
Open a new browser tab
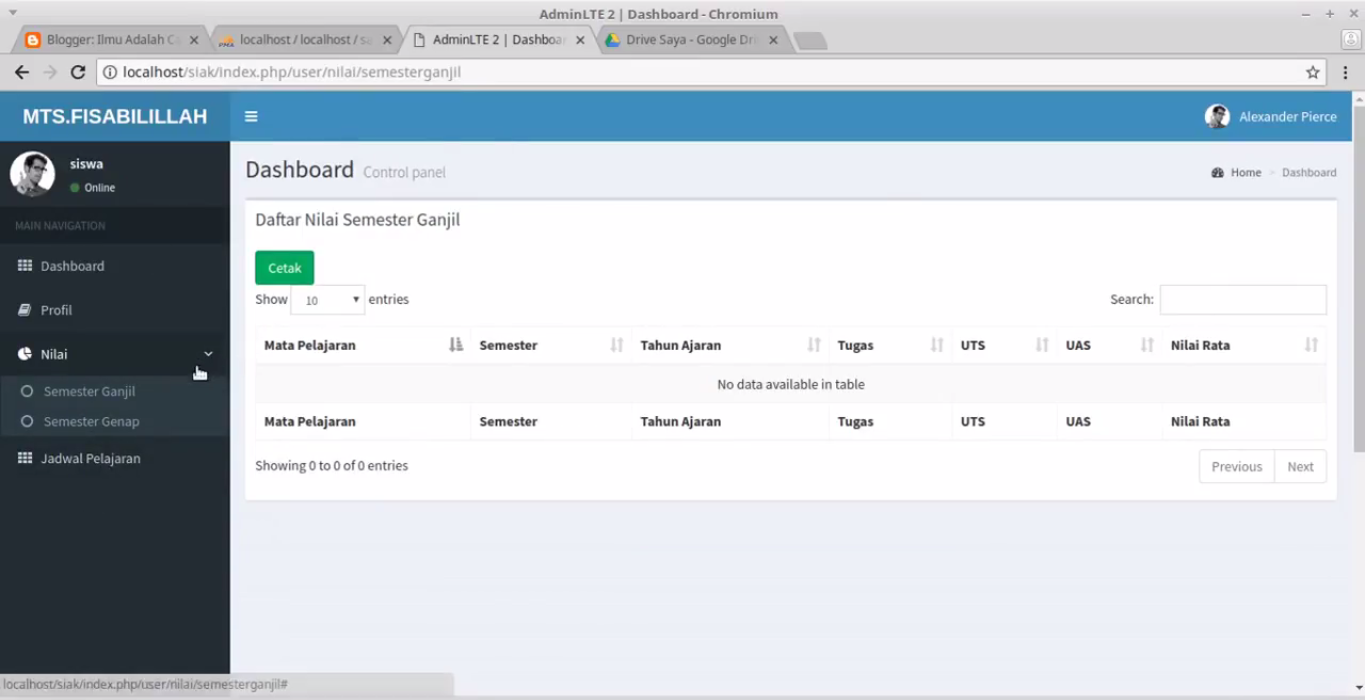[810, 41]
